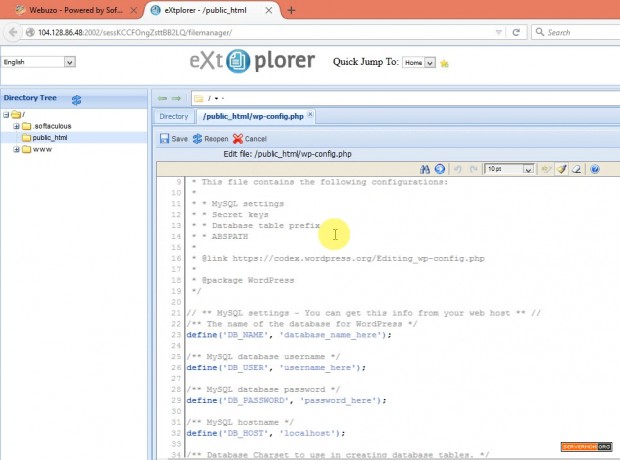Click the browser back button
The width and height of the screenshot is (620, 460).
coord(13,32)
